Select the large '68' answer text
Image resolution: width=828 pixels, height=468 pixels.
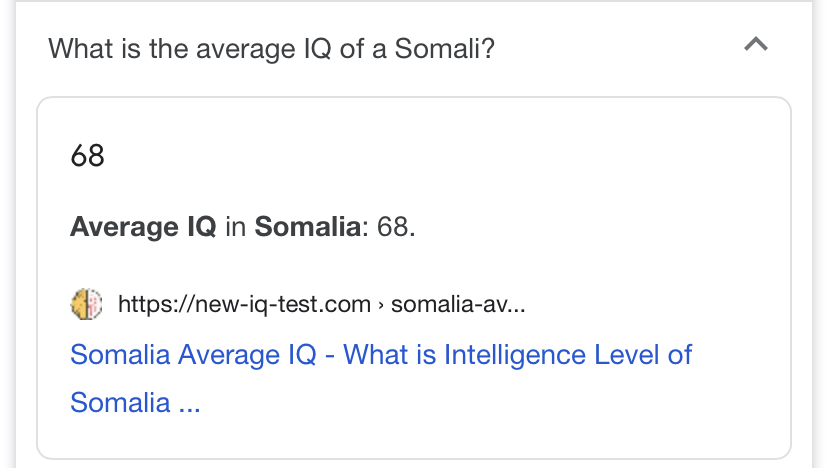87,156
